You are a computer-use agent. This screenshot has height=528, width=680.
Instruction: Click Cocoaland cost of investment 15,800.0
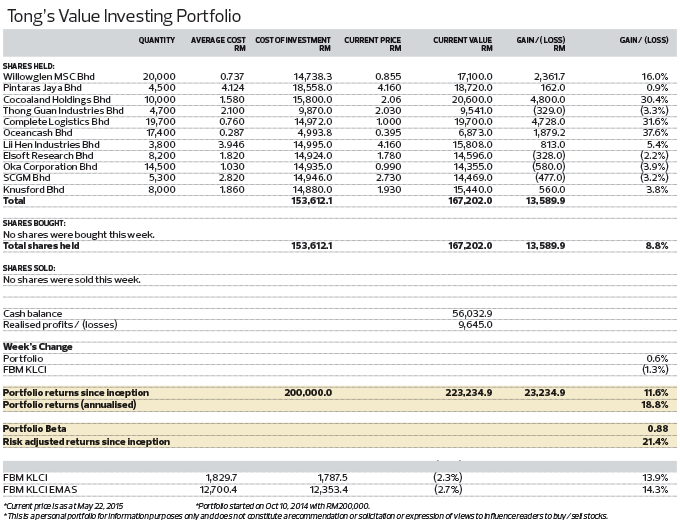tap(312, 100)
